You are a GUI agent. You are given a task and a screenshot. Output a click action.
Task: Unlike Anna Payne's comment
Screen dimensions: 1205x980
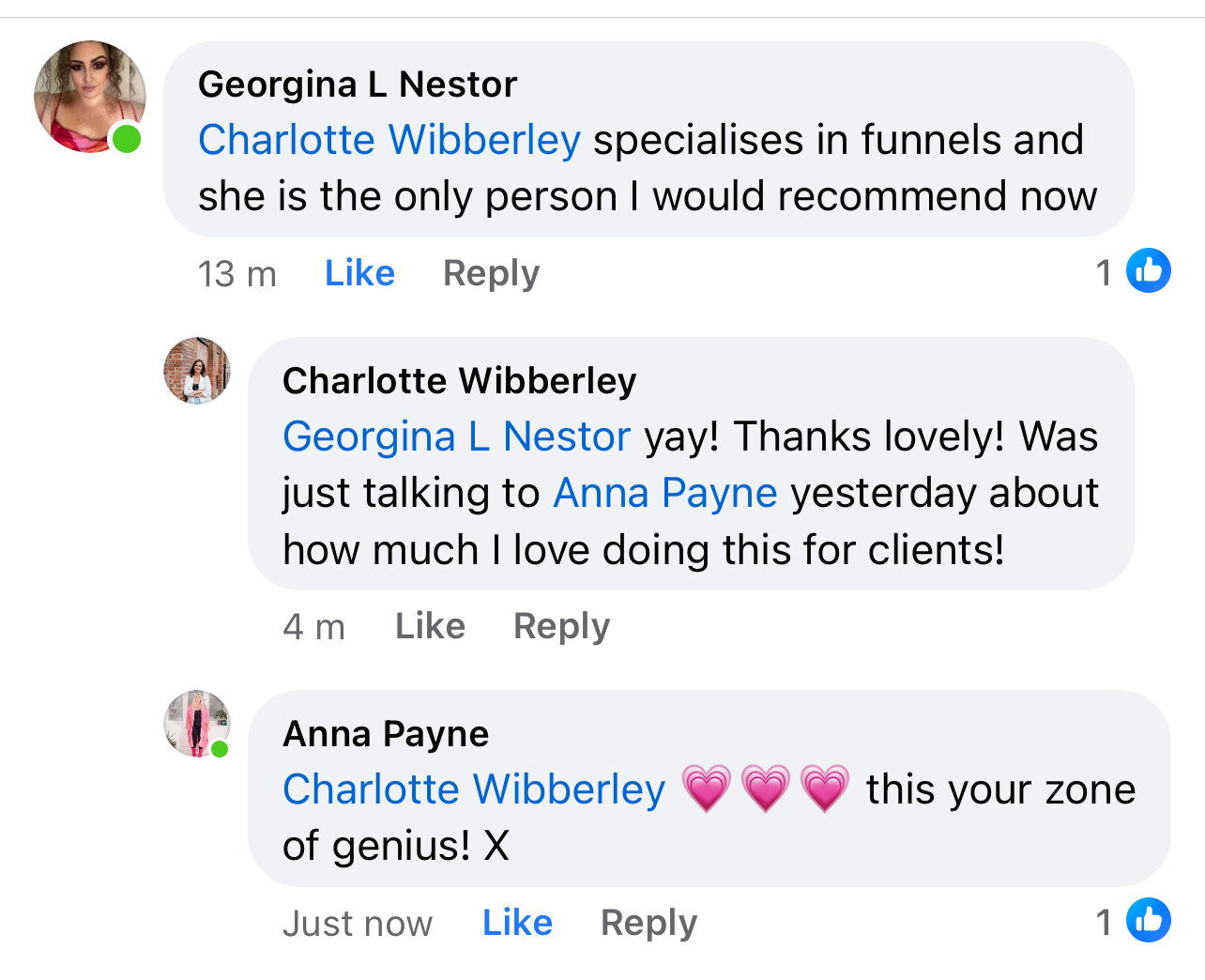(x=517, y=923)
